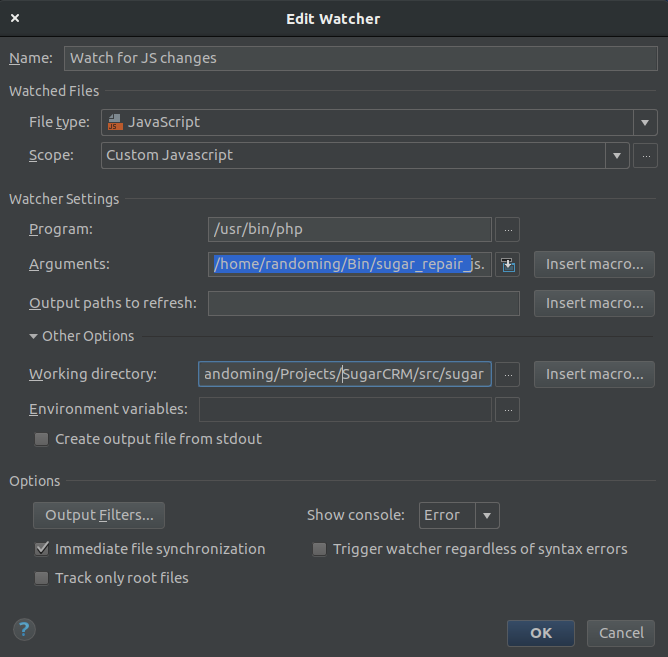This screenshot has width=668, height=657.
Task: Click the browse button next to Environment variables
Action: point(508,409)
